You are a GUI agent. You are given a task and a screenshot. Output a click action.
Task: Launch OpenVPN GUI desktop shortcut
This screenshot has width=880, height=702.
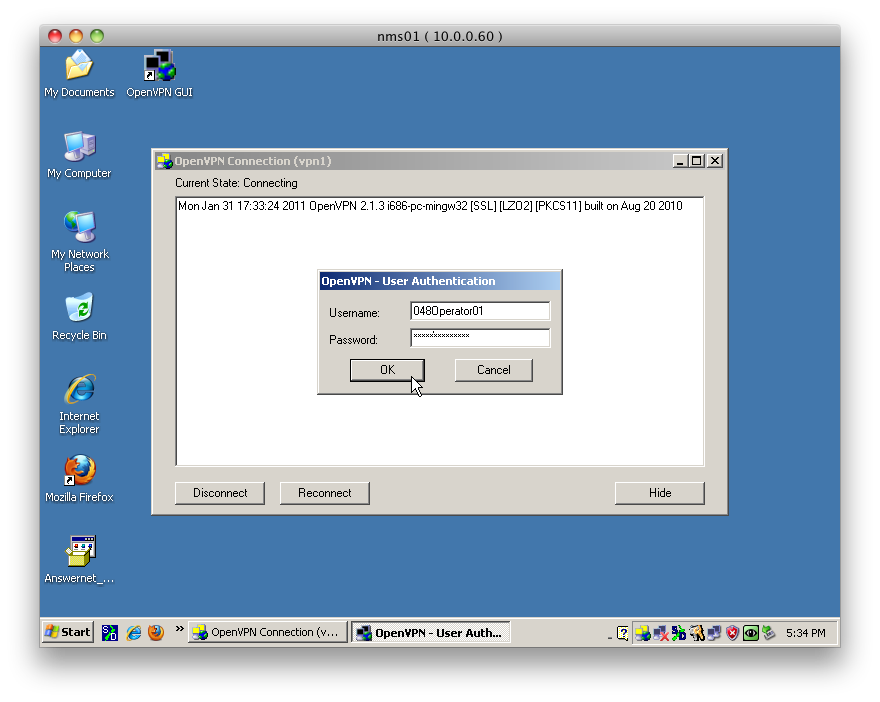click(x=159, y=74)
